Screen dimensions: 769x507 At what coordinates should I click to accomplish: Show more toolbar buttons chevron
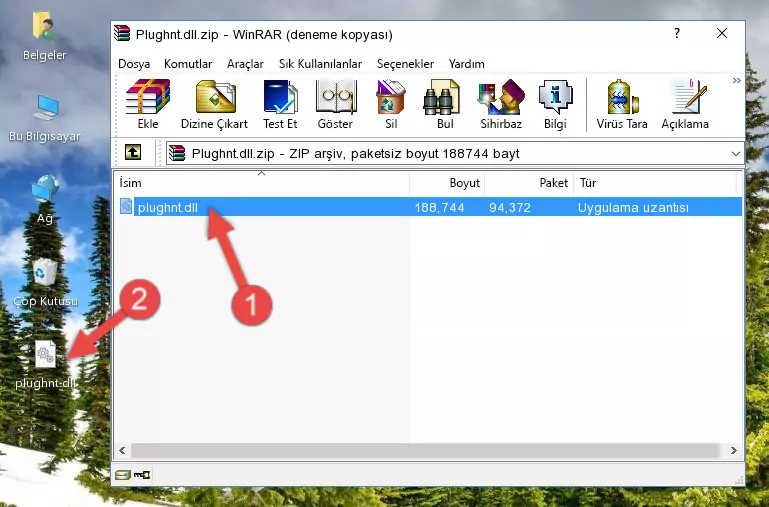click(737, 80)
